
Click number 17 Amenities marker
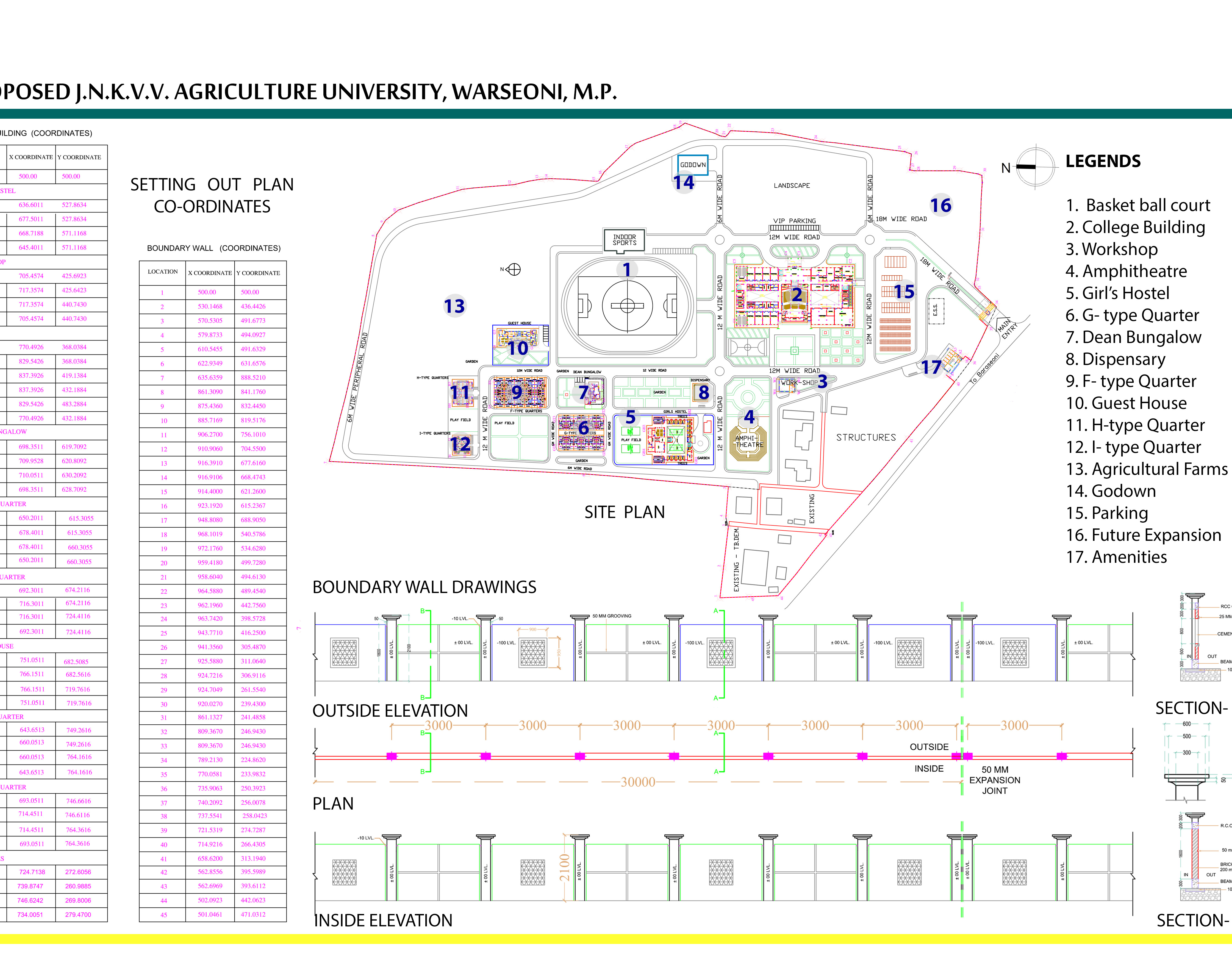click(x=931, y=367)
